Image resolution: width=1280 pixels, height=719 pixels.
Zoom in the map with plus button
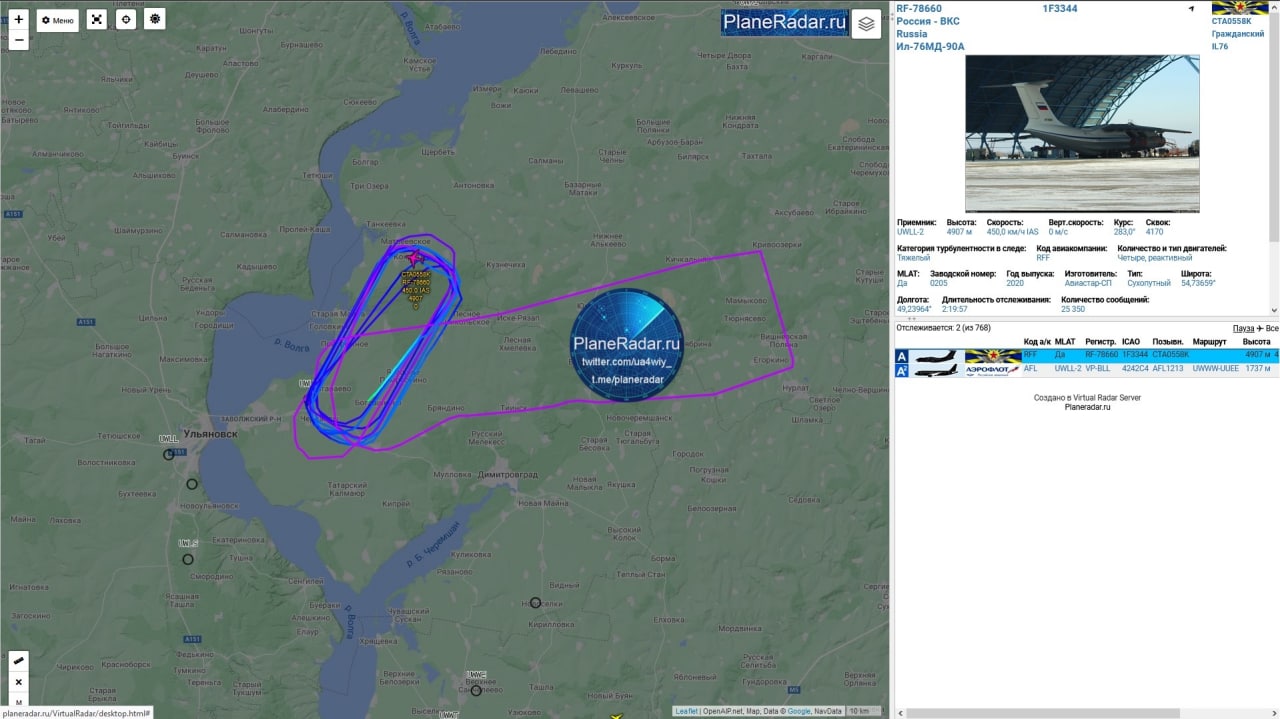(19, 19)
